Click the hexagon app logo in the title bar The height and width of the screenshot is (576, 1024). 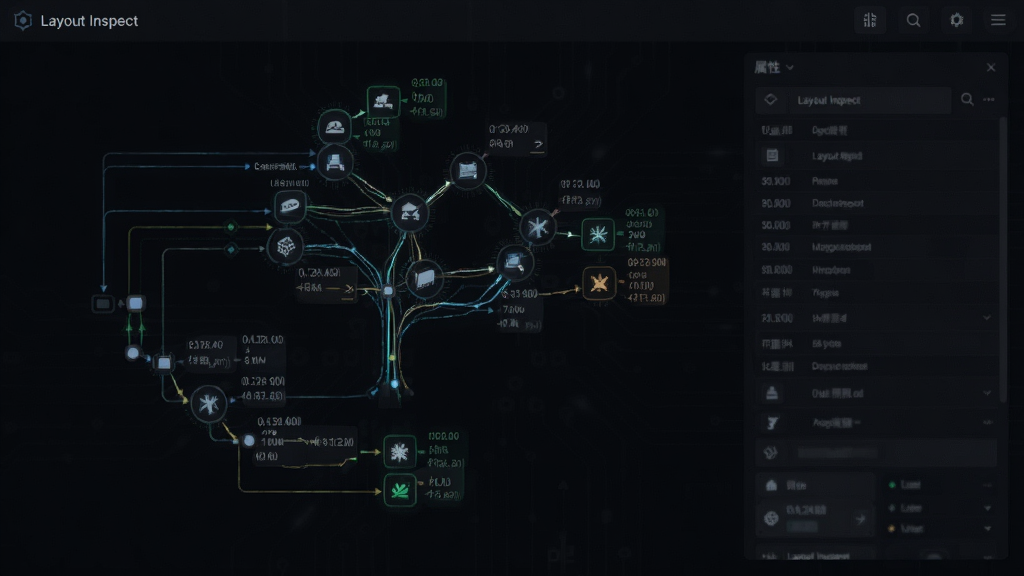(23, 21)
